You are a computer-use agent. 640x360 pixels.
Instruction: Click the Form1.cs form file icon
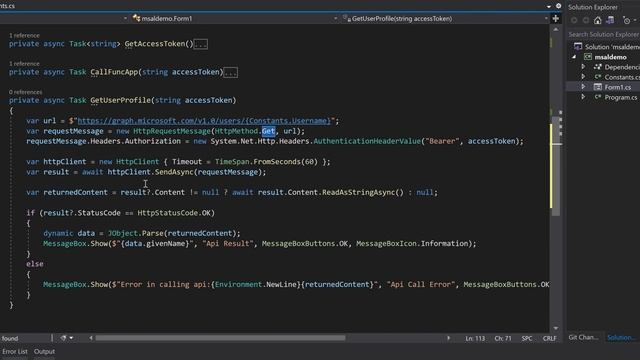[598, 87]
